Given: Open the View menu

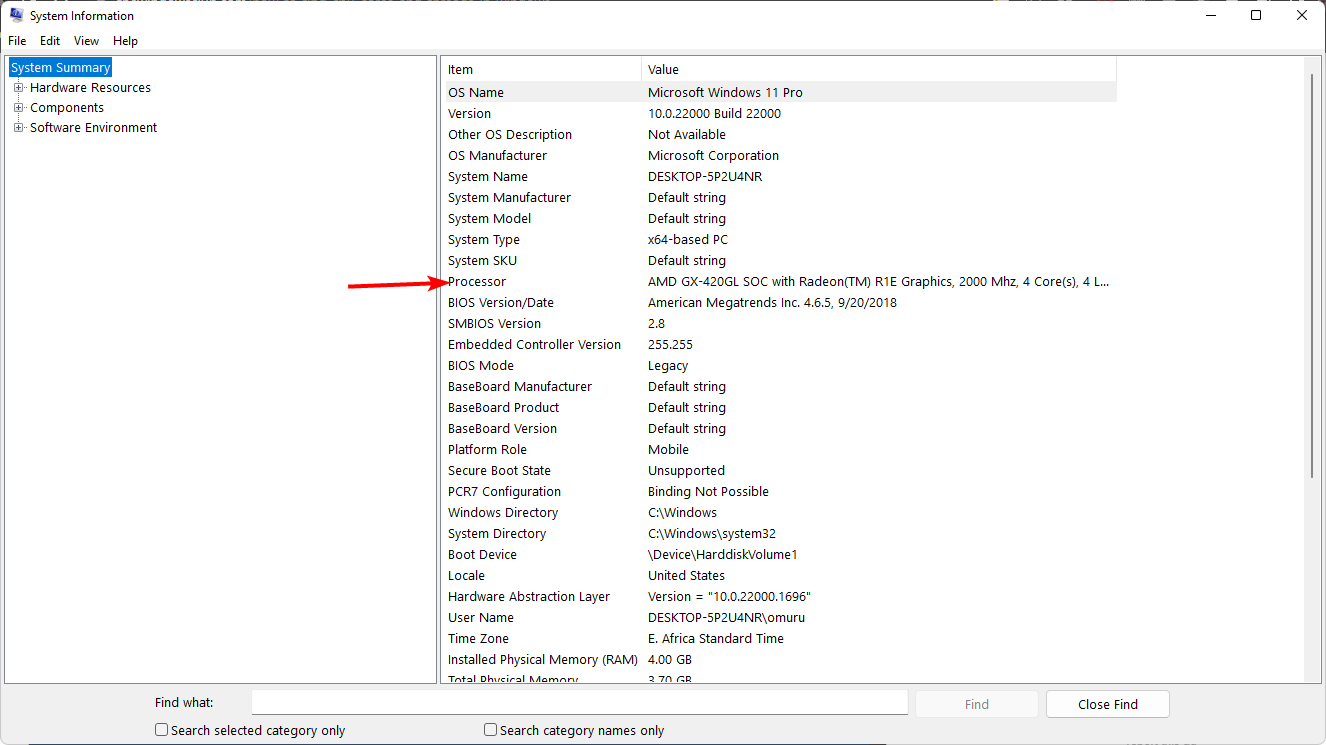Looking at the screenshot, I should 86,40.
